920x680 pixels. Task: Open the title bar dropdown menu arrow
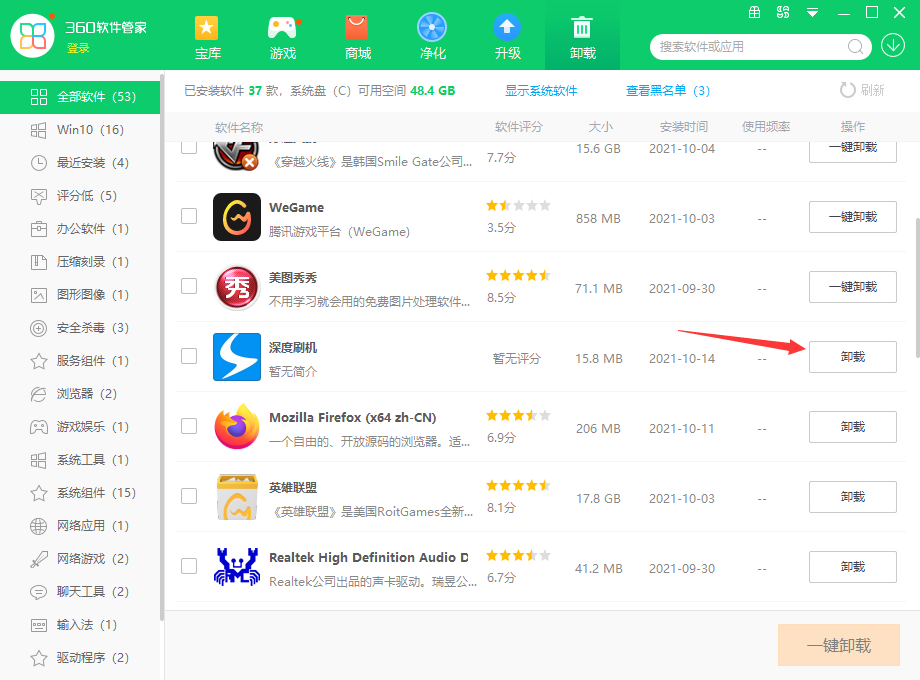coord(812,12)
